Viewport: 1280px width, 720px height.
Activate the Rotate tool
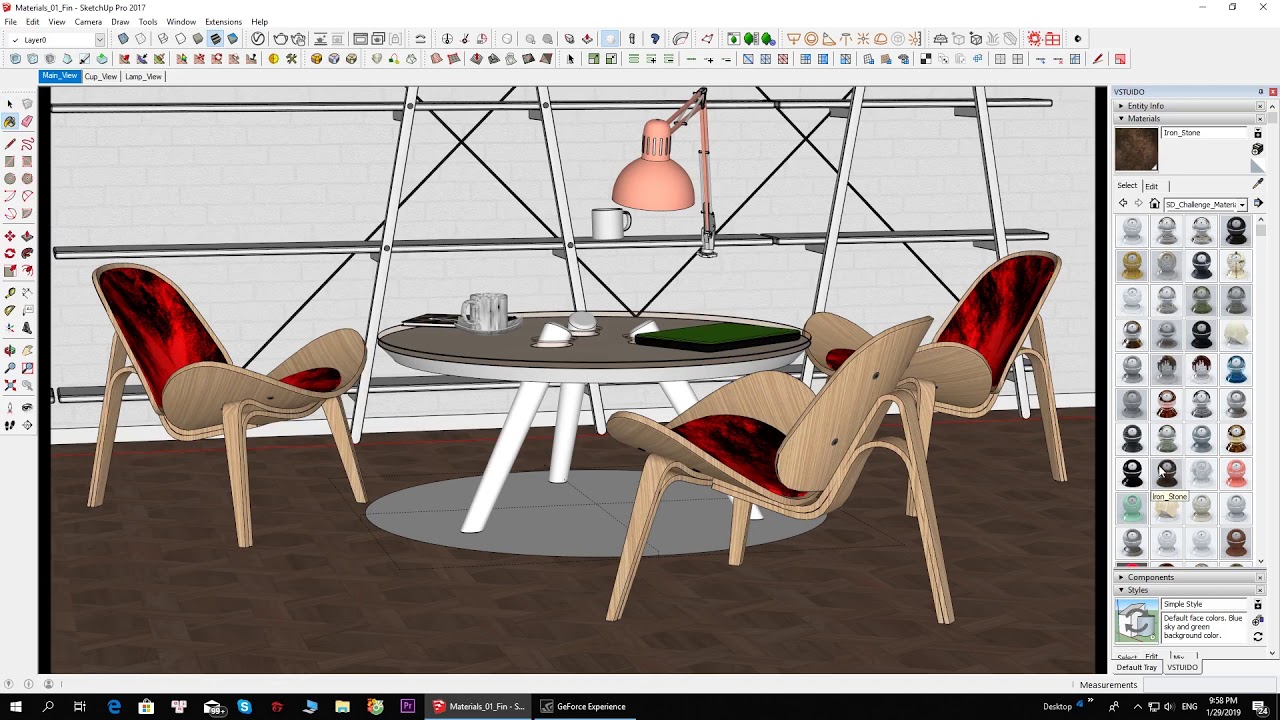point(10,253)
